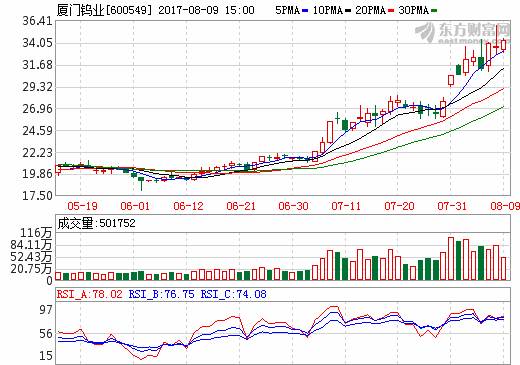The image size is (520, 365).
Task: Click the 20PMA legend label
Action: point(371,10)
